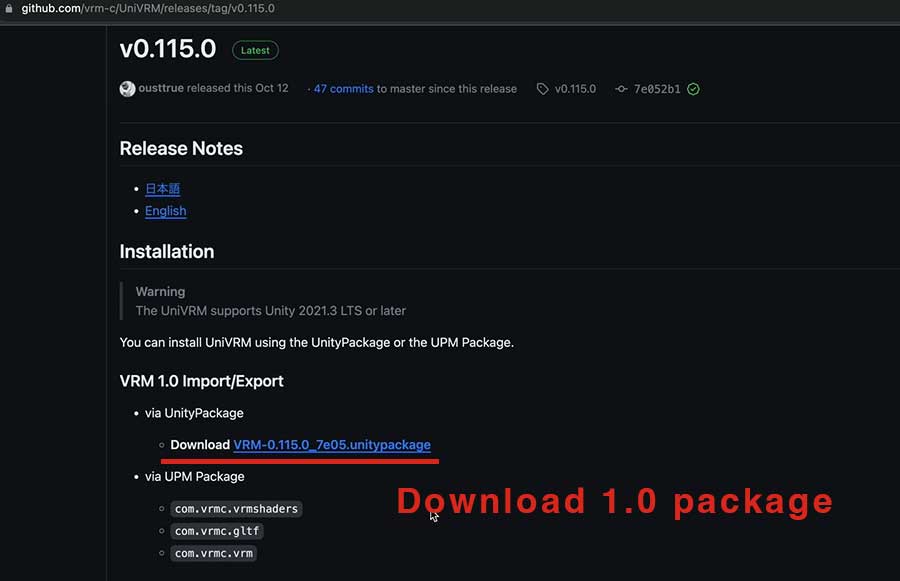Click the Installation heading

coord(167,251)
